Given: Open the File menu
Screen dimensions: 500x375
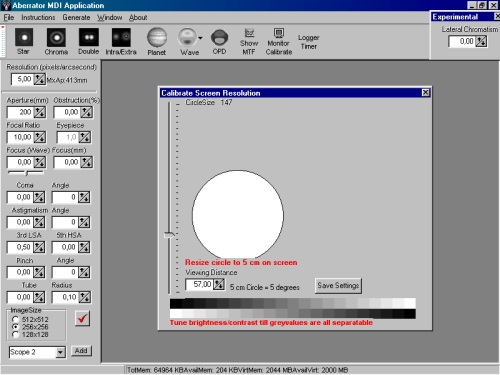Looking at the screenshot, I should coord(9,17).
